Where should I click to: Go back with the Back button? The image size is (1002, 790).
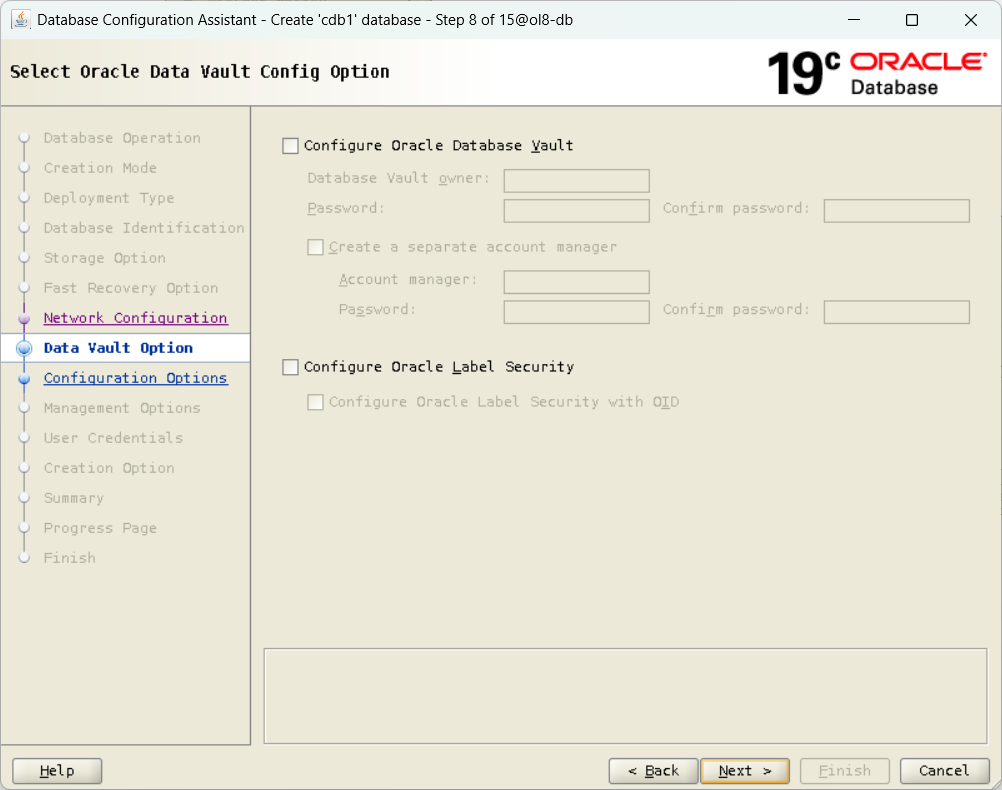point(654,771)
